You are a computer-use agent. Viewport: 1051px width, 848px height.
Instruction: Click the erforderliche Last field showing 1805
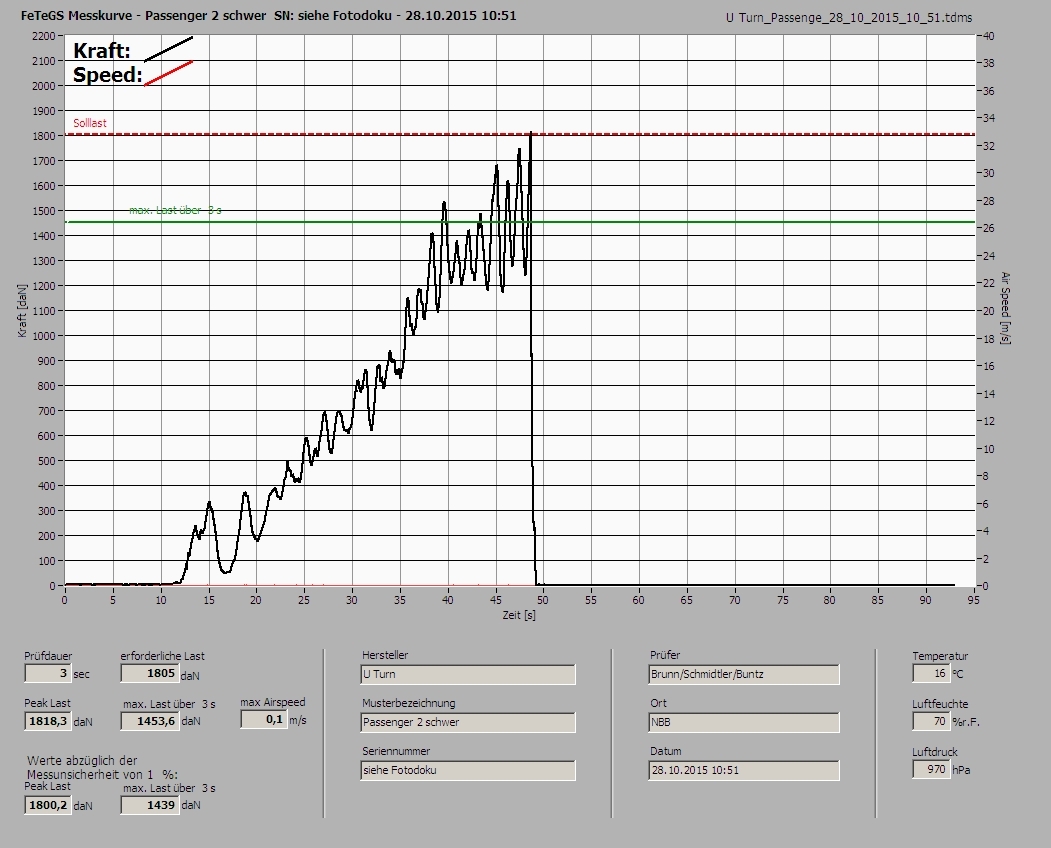point(149,673)
